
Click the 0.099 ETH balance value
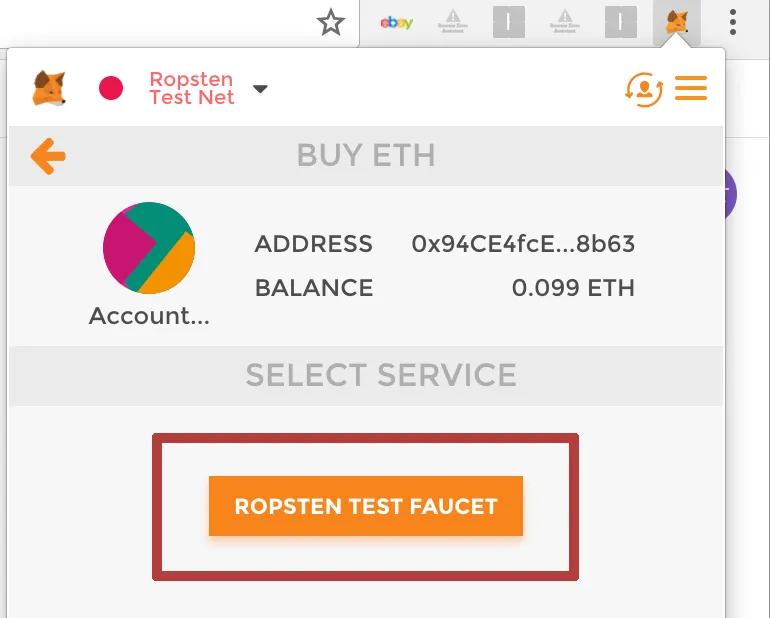click(573, 288)
